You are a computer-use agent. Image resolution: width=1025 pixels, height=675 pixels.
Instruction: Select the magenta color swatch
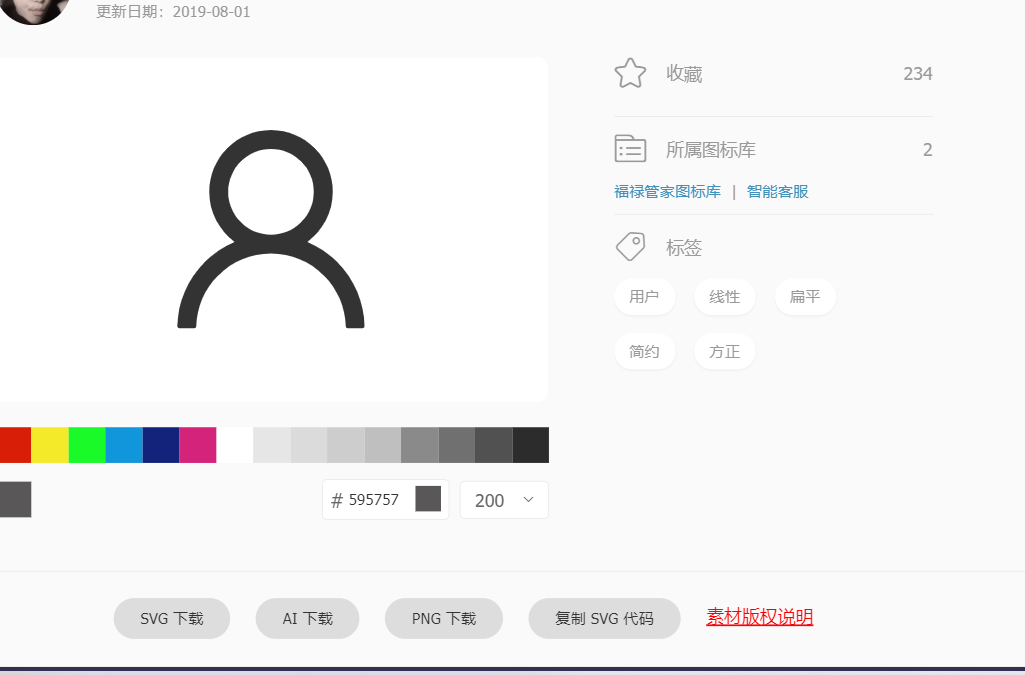click(197, 445)
